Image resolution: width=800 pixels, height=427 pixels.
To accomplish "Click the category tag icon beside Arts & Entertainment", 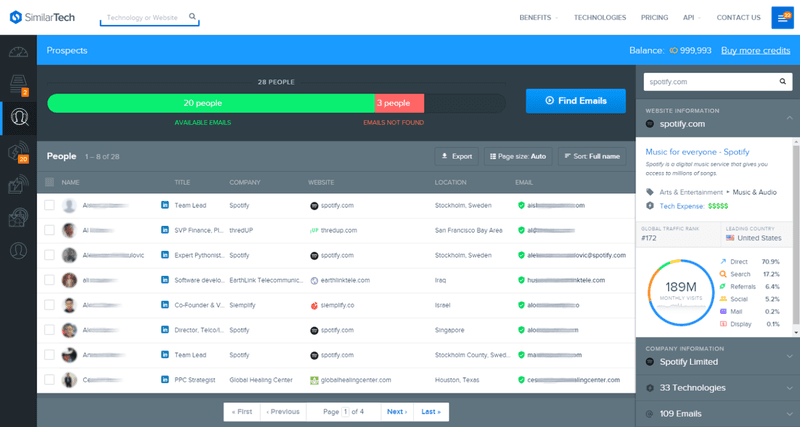I will (x=649, y=192).
